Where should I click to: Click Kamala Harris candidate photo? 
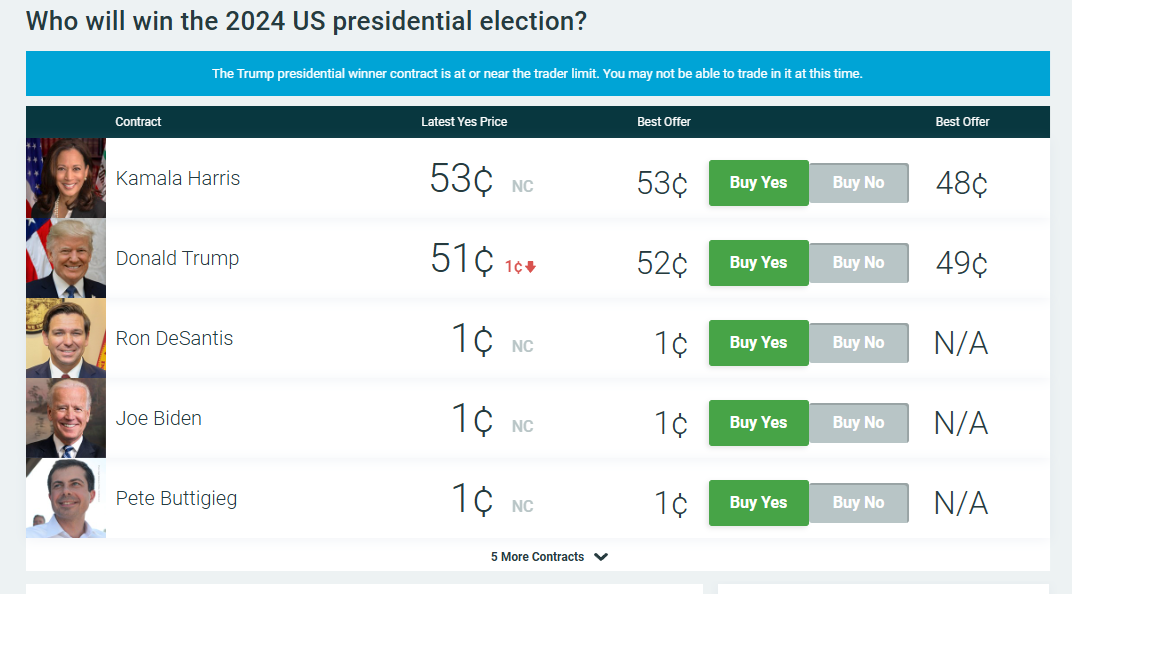(66, 178)
